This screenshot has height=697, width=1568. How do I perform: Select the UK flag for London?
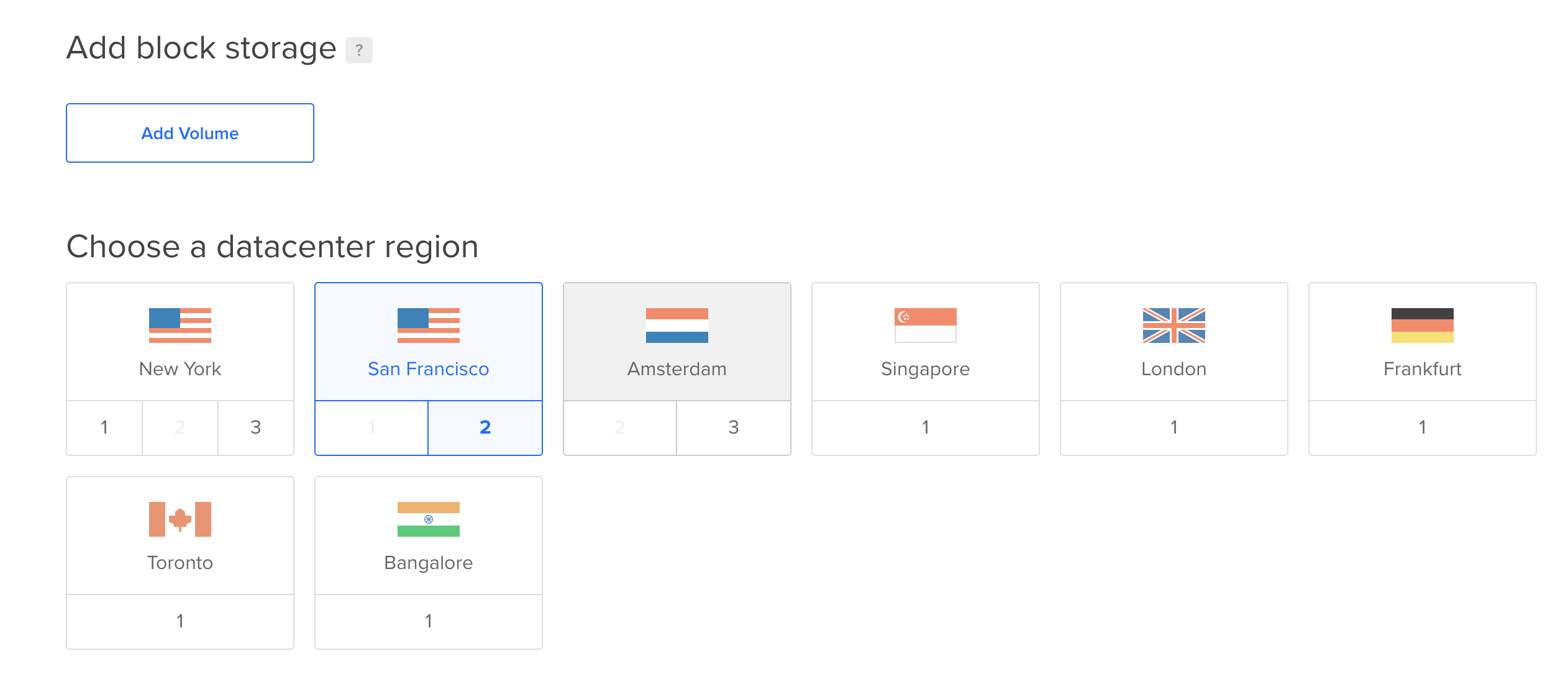[x=1174, y=326]
